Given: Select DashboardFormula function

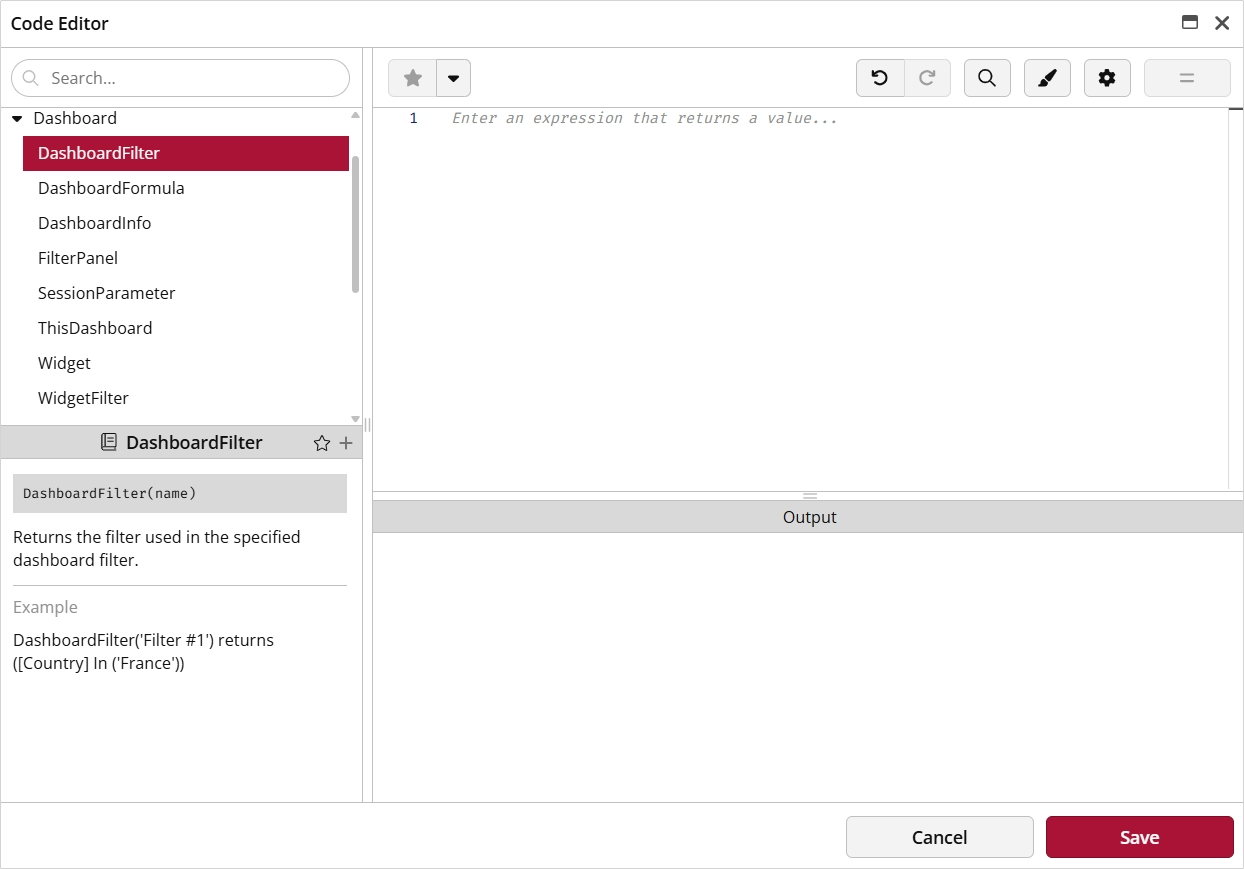Looking at the screenshot, I should [x=186, y=188].
